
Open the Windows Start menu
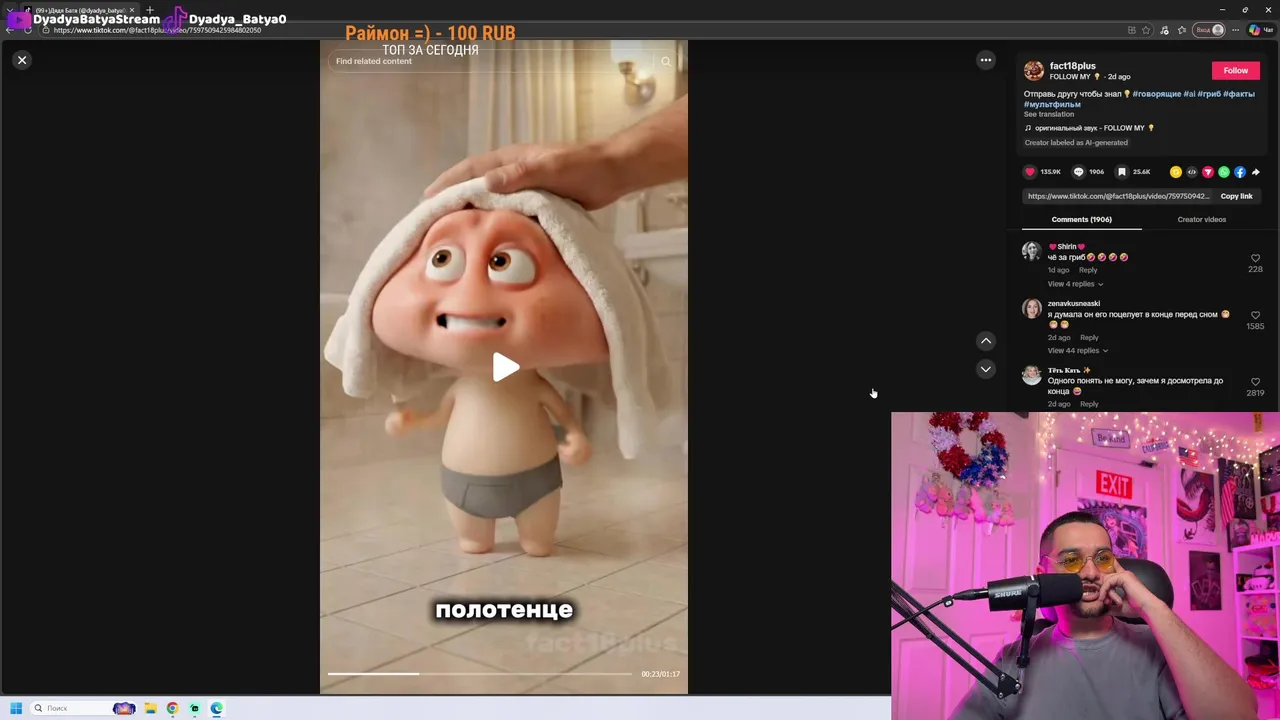tap(16, 708)
